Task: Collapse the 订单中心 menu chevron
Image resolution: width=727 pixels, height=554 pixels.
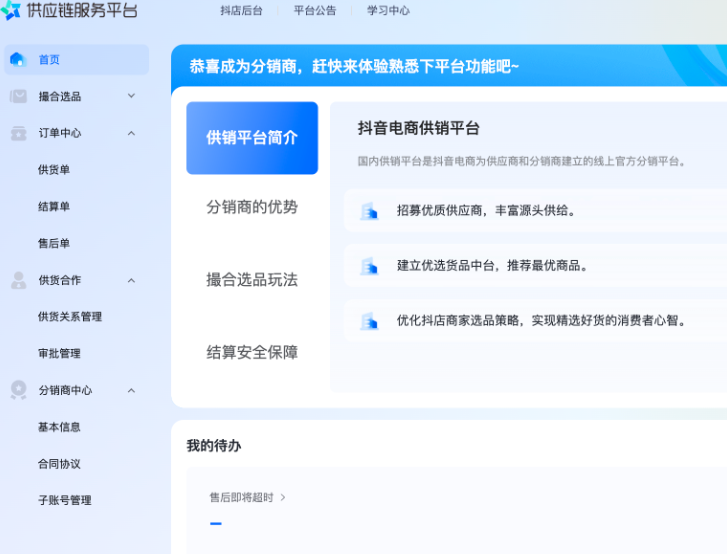Action: (x=131, y=133)
